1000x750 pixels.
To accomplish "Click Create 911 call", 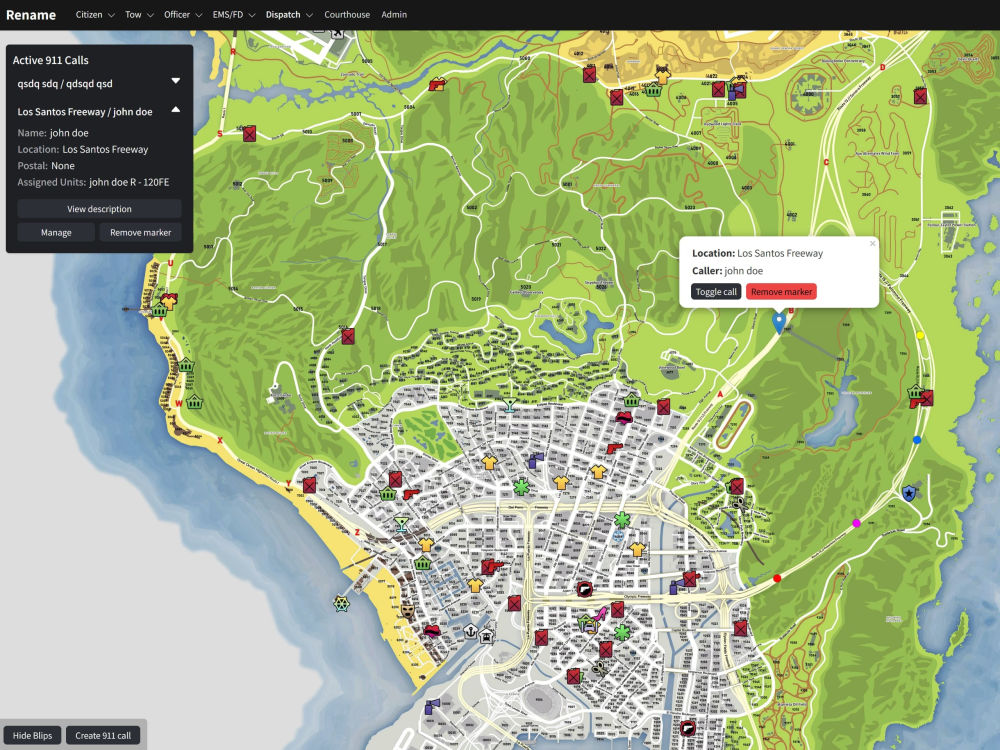I will click(103, 735).
